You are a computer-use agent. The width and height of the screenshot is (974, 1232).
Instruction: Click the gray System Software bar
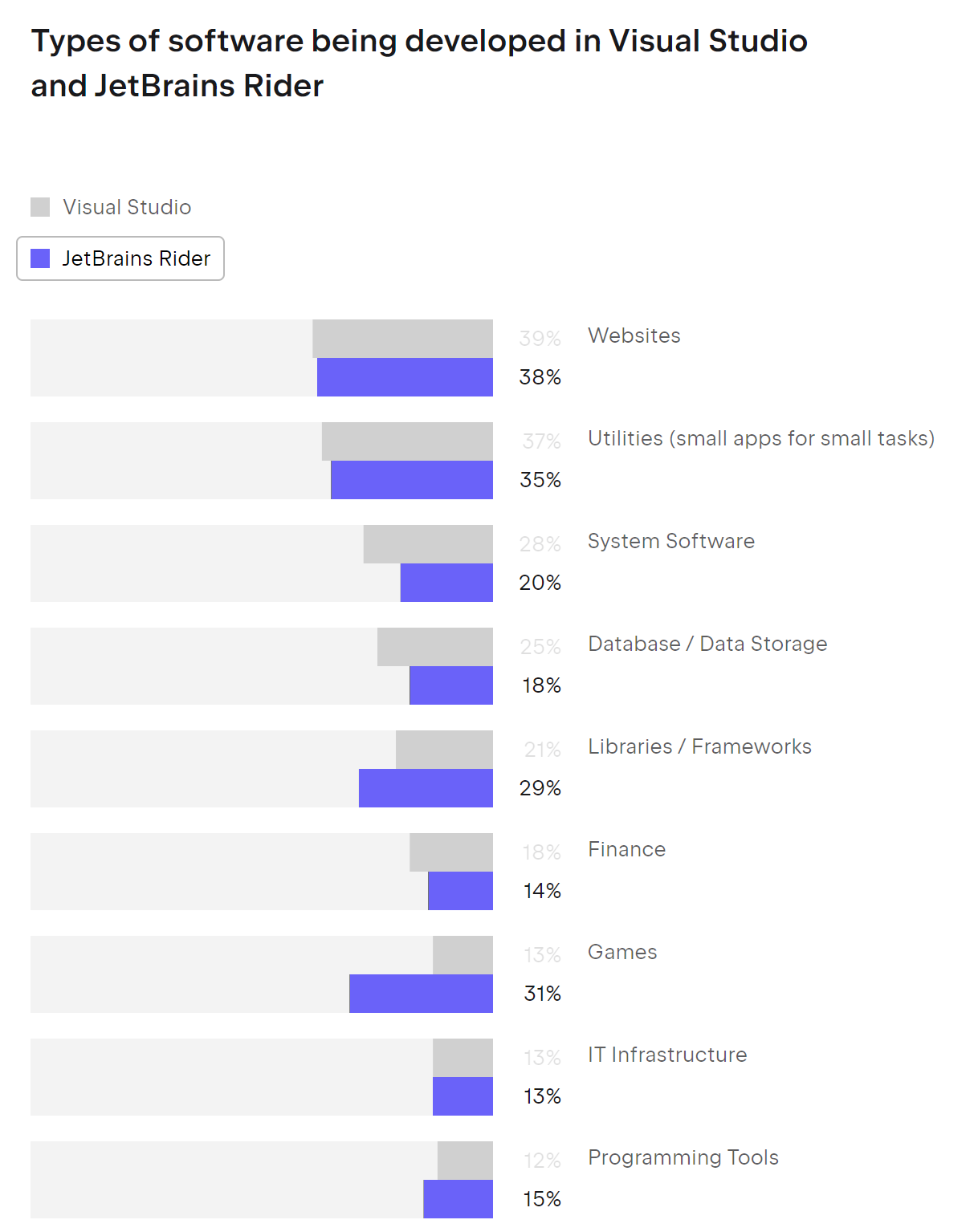(x=428, y=544)
